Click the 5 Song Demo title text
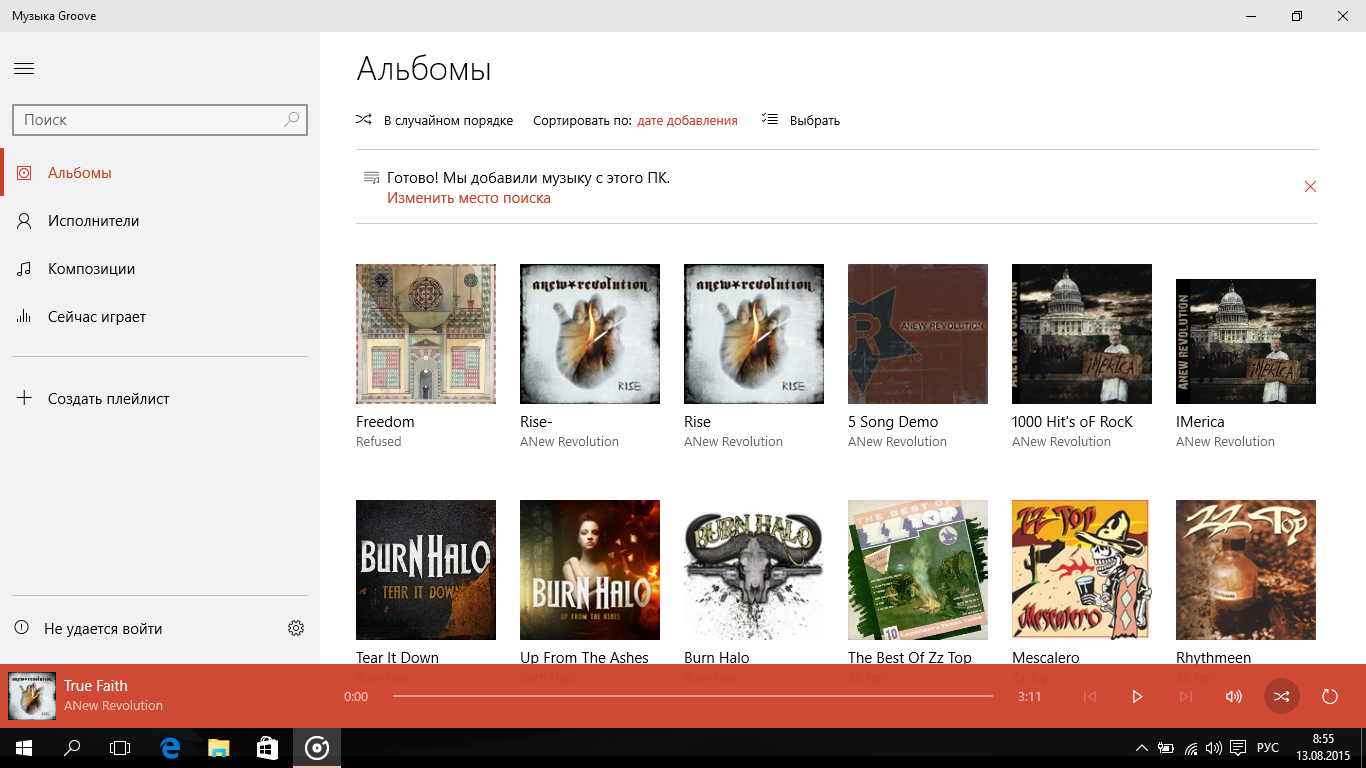This screenshot has height=768, width=1366. (893, 422)
